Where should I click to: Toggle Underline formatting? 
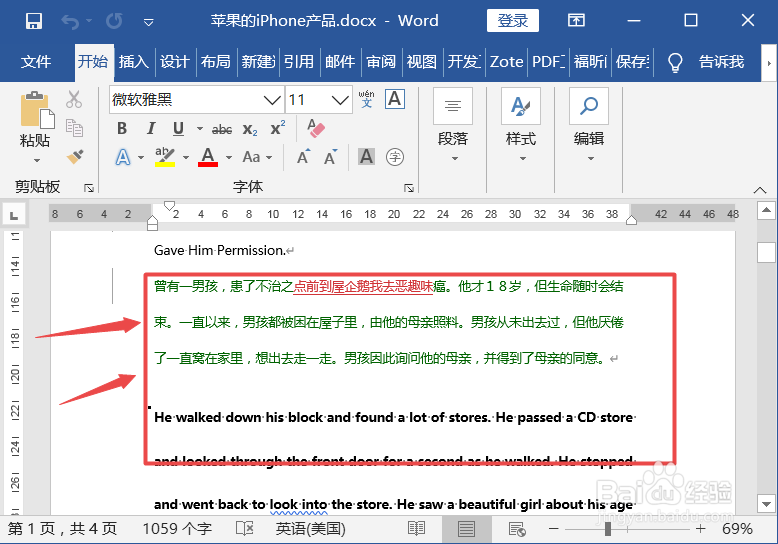click(x=178, y=129)
